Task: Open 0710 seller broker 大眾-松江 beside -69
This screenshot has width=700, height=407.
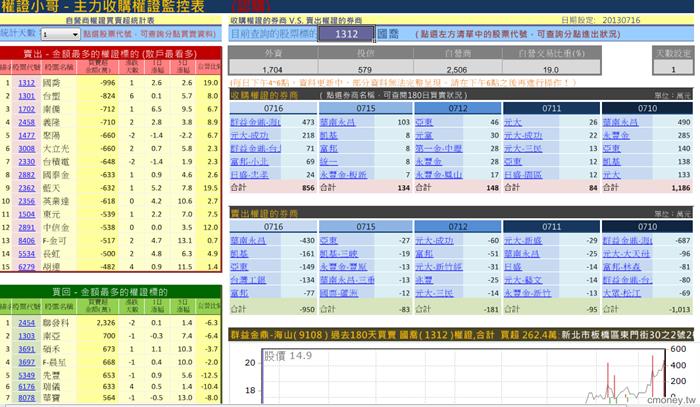Action: click(x=621, y=293)
